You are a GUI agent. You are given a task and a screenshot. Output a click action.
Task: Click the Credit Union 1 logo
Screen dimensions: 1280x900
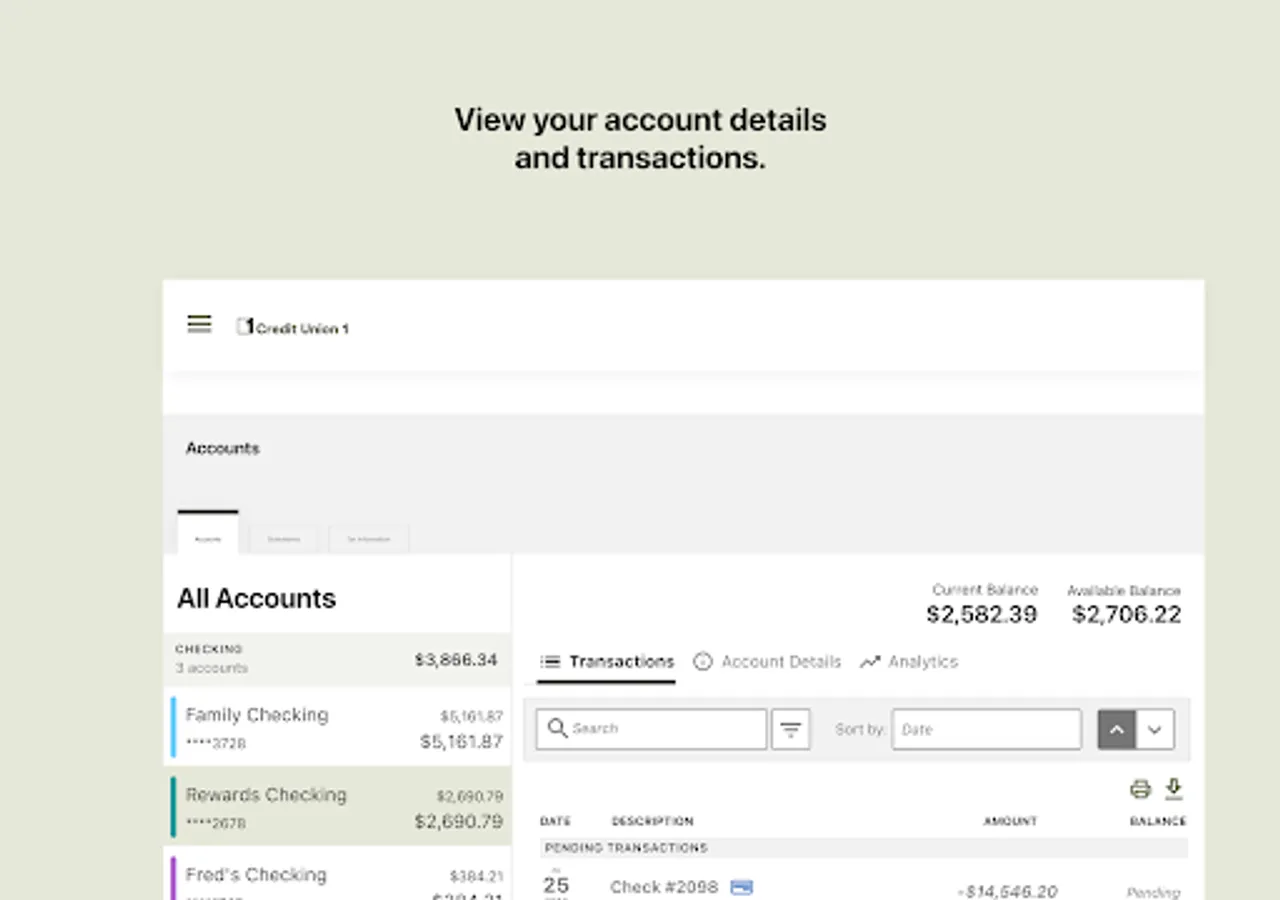point(293,327)
